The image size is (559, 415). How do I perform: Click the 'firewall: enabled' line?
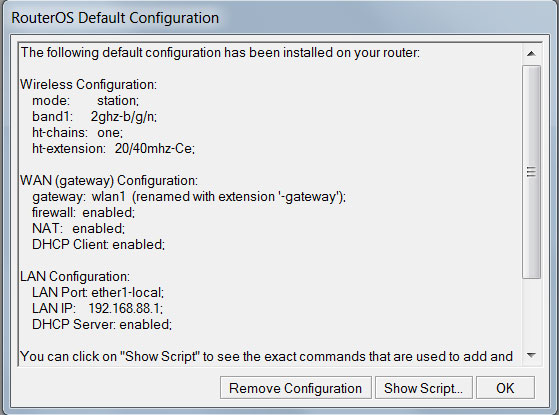83,212
